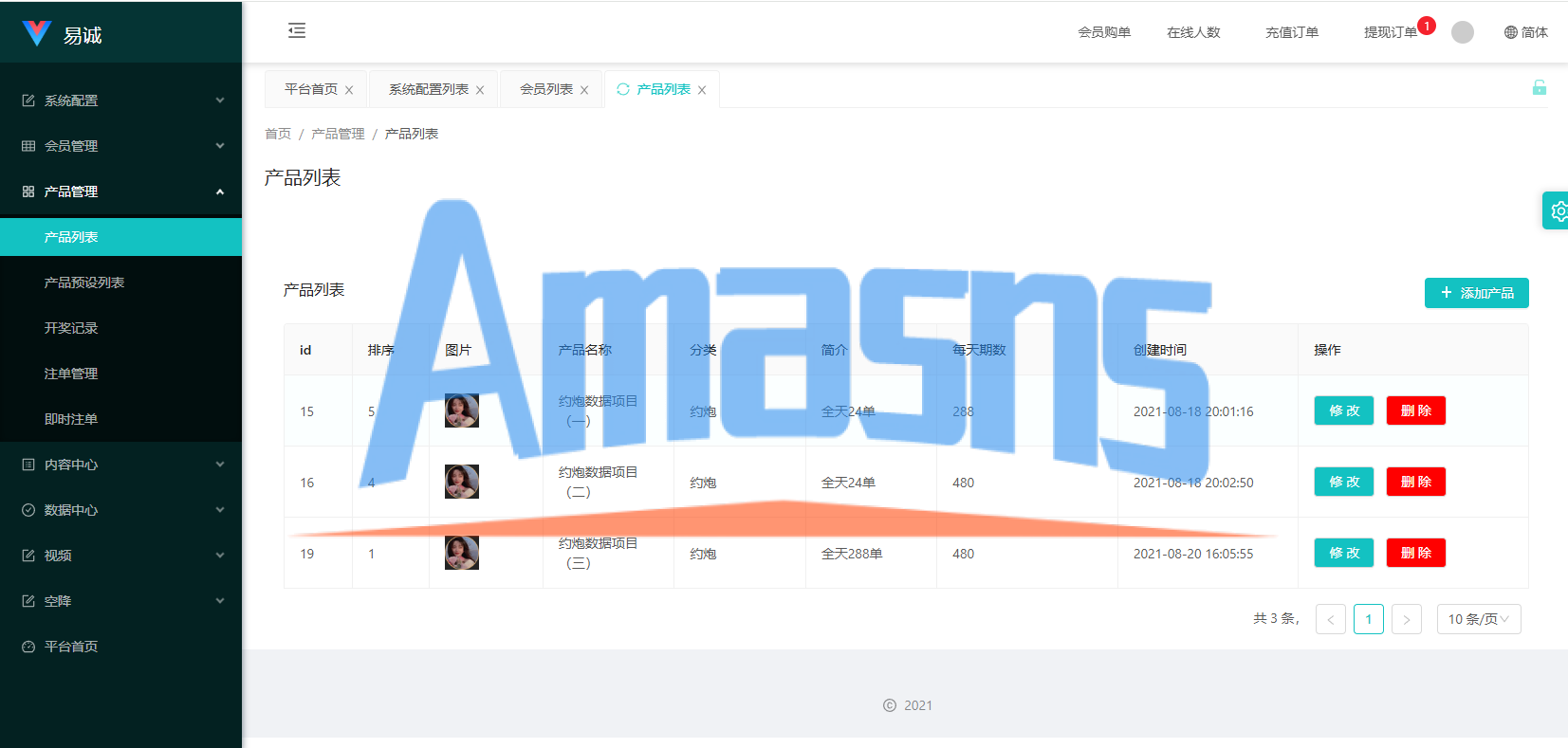Click 删除 for product id 15

(1416, 410)
